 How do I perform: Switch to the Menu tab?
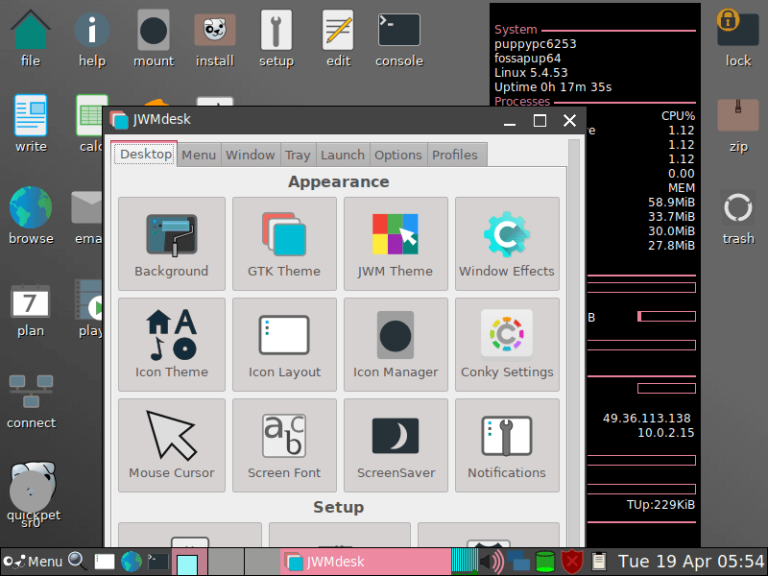pos(198,155)
